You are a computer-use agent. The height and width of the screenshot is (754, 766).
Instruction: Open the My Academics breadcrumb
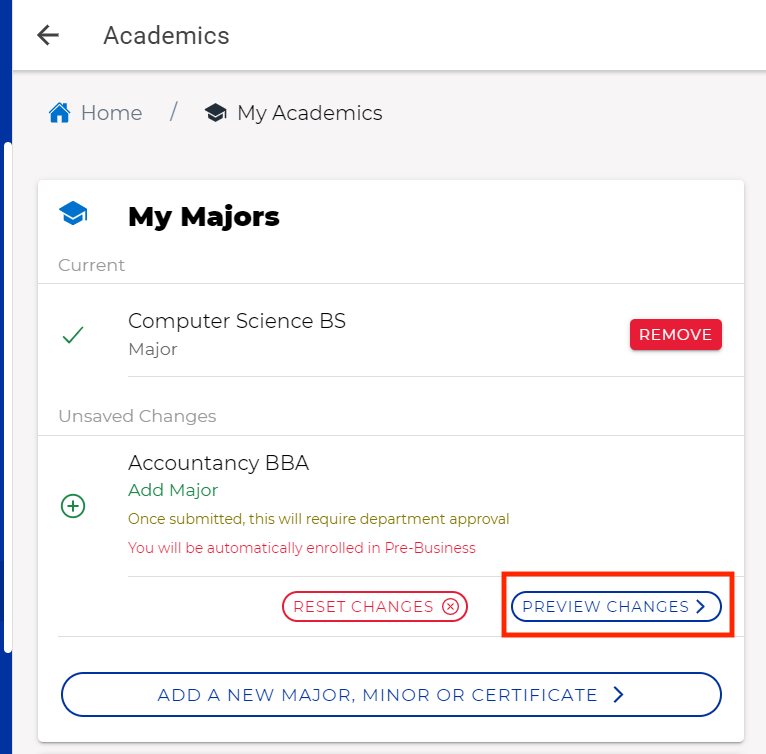coord(310,113)
